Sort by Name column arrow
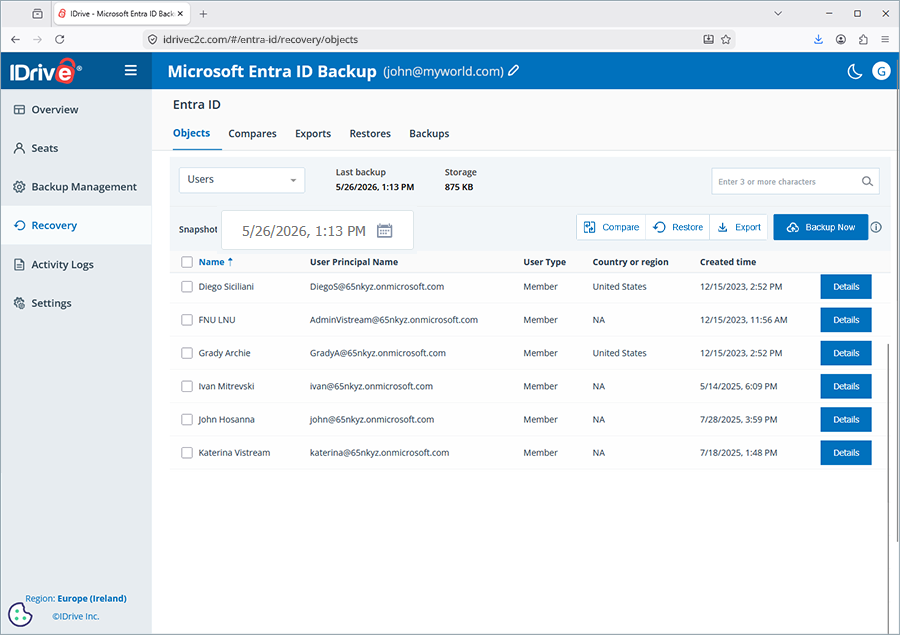This screenshot has width=900, height=635. [x=230, y=262]
